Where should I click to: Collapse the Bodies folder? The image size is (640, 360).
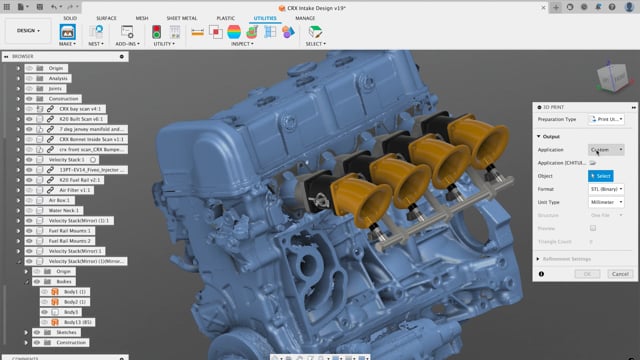(27, 282)
